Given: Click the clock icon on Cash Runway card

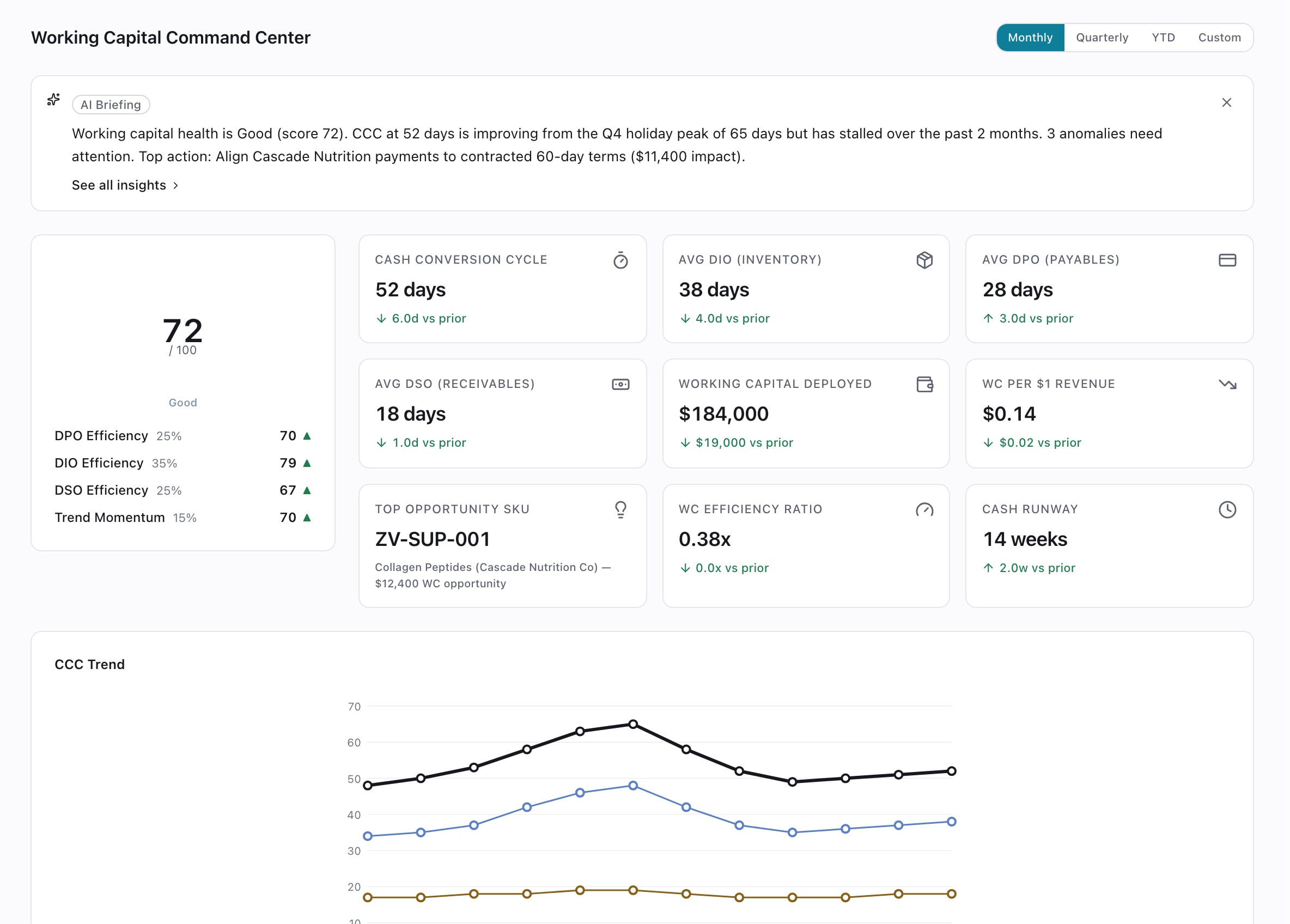Looking at the screenshot, I should (x=1227, y=510).
